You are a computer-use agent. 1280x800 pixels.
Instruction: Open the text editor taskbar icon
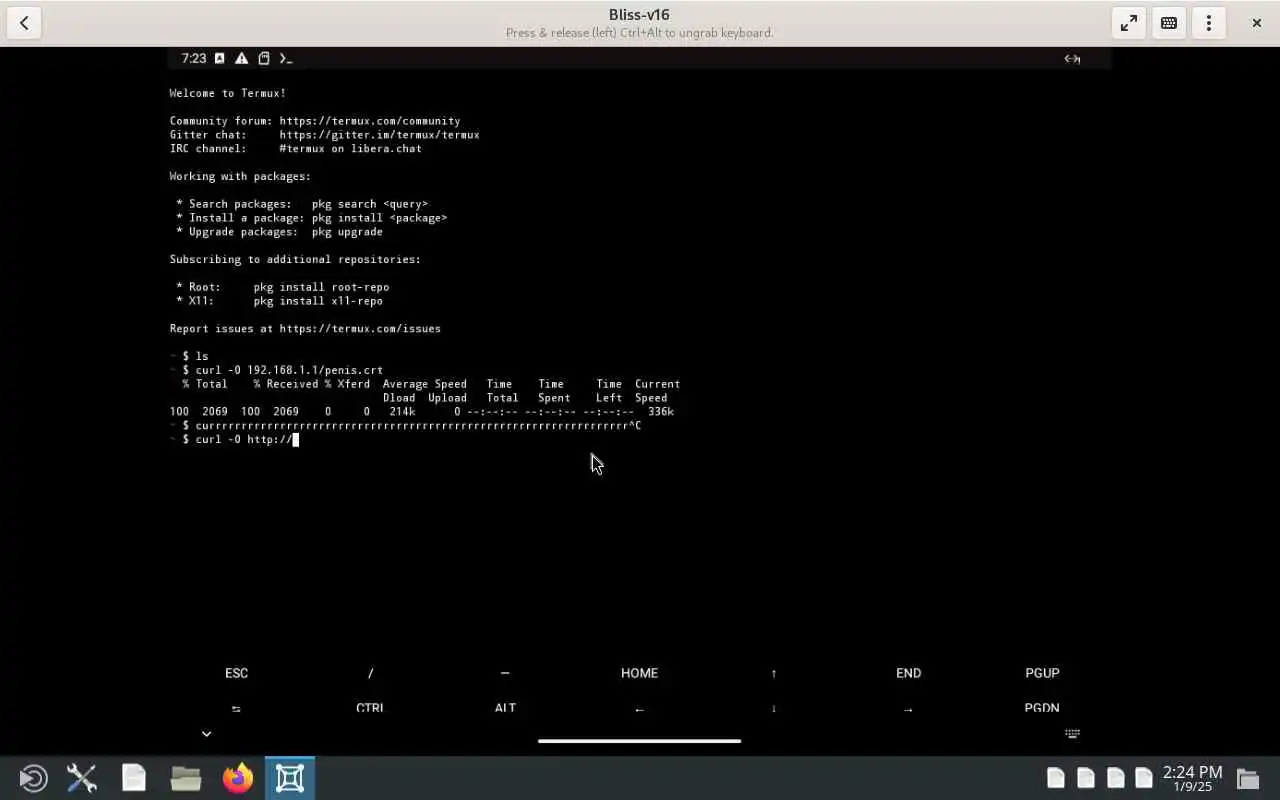(134, 778)
